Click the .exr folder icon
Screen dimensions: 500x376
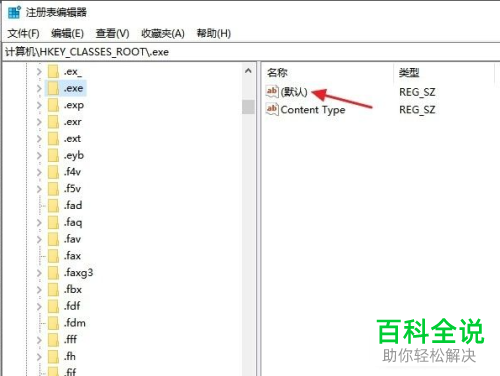[53, 122]
